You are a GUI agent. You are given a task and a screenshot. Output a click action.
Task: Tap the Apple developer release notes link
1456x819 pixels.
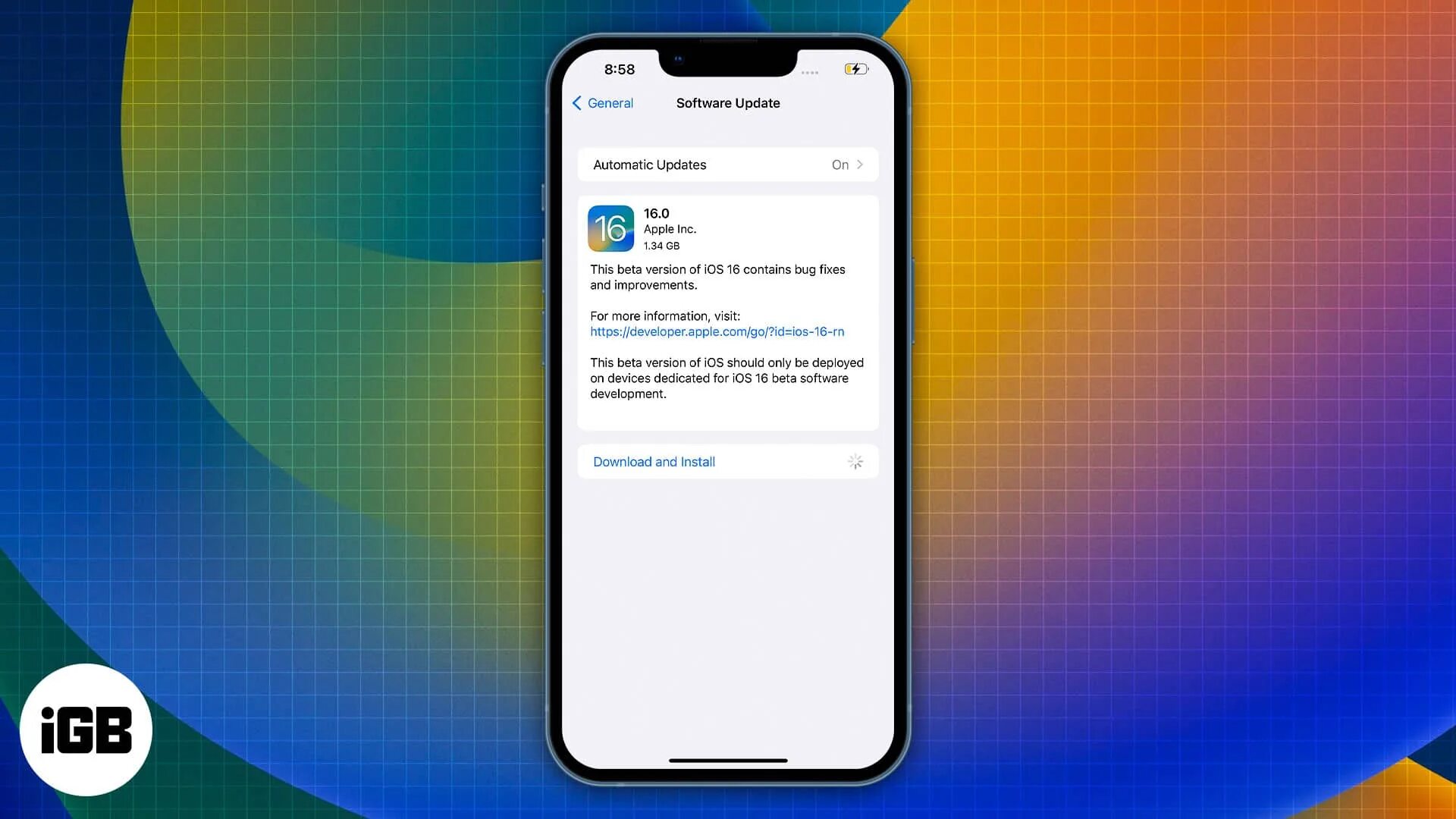(717, 331)
